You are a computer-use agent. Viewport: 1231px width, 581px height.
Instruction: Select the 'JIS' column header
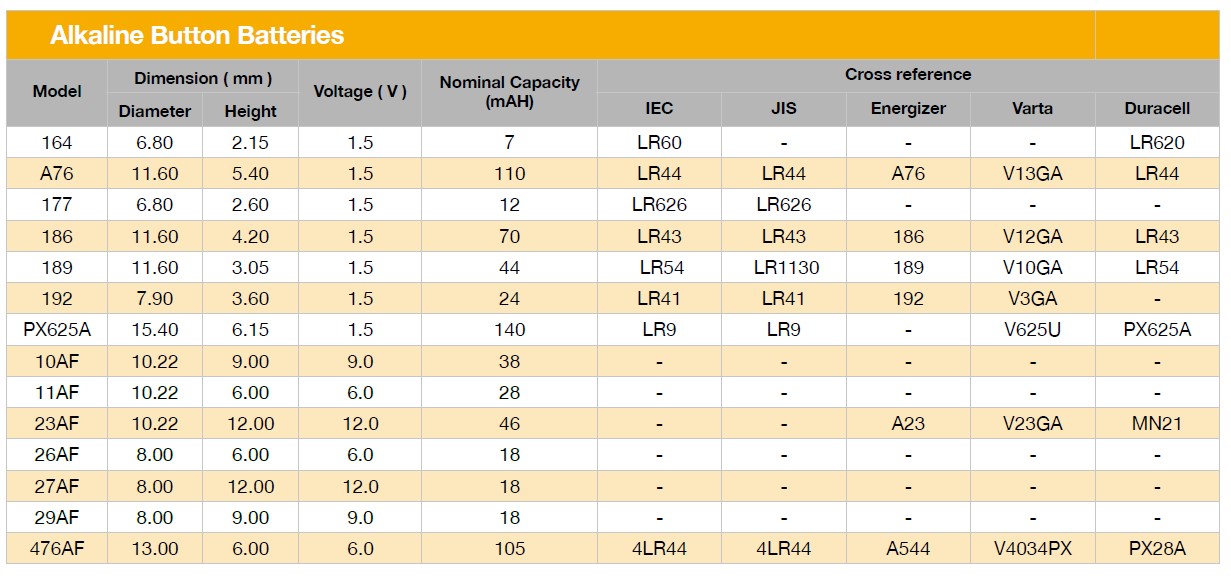(x=783, y=109)
